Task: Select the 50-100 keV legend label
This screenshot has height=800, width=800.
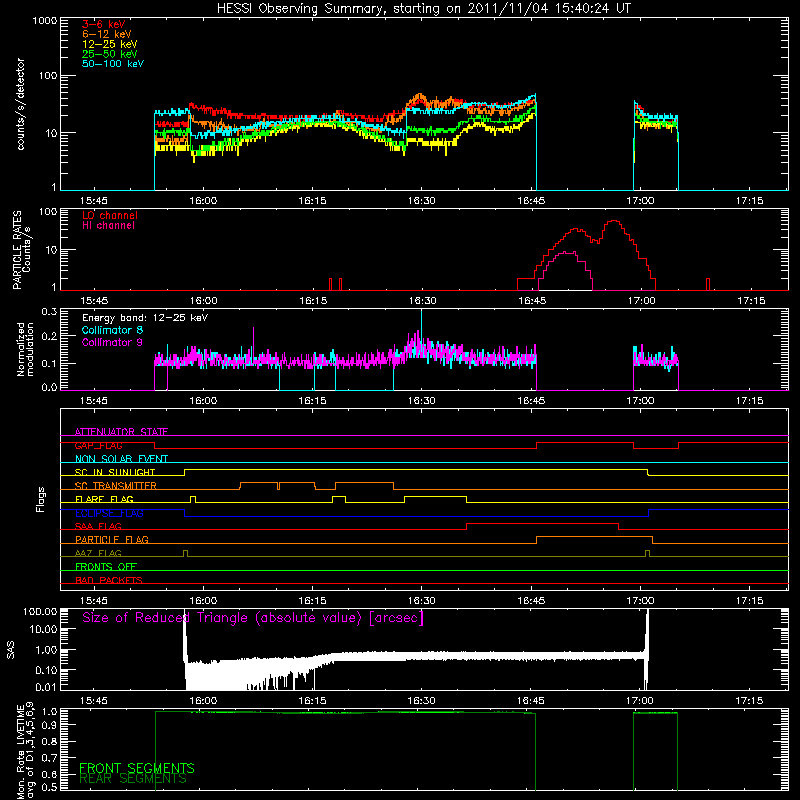Action: 113,64
